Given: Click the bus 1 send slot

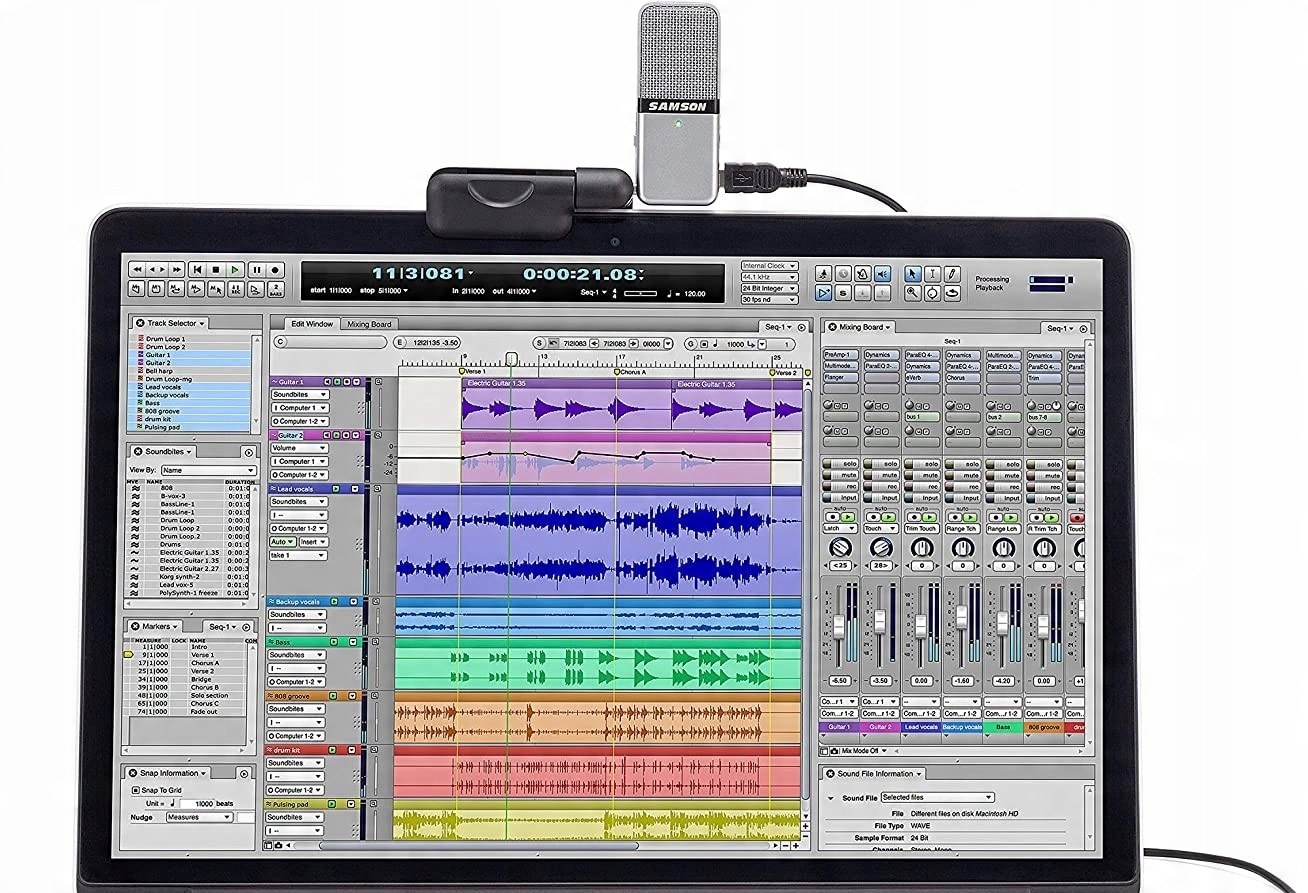Looking at the screenshot, I should [x=922, y=416].
